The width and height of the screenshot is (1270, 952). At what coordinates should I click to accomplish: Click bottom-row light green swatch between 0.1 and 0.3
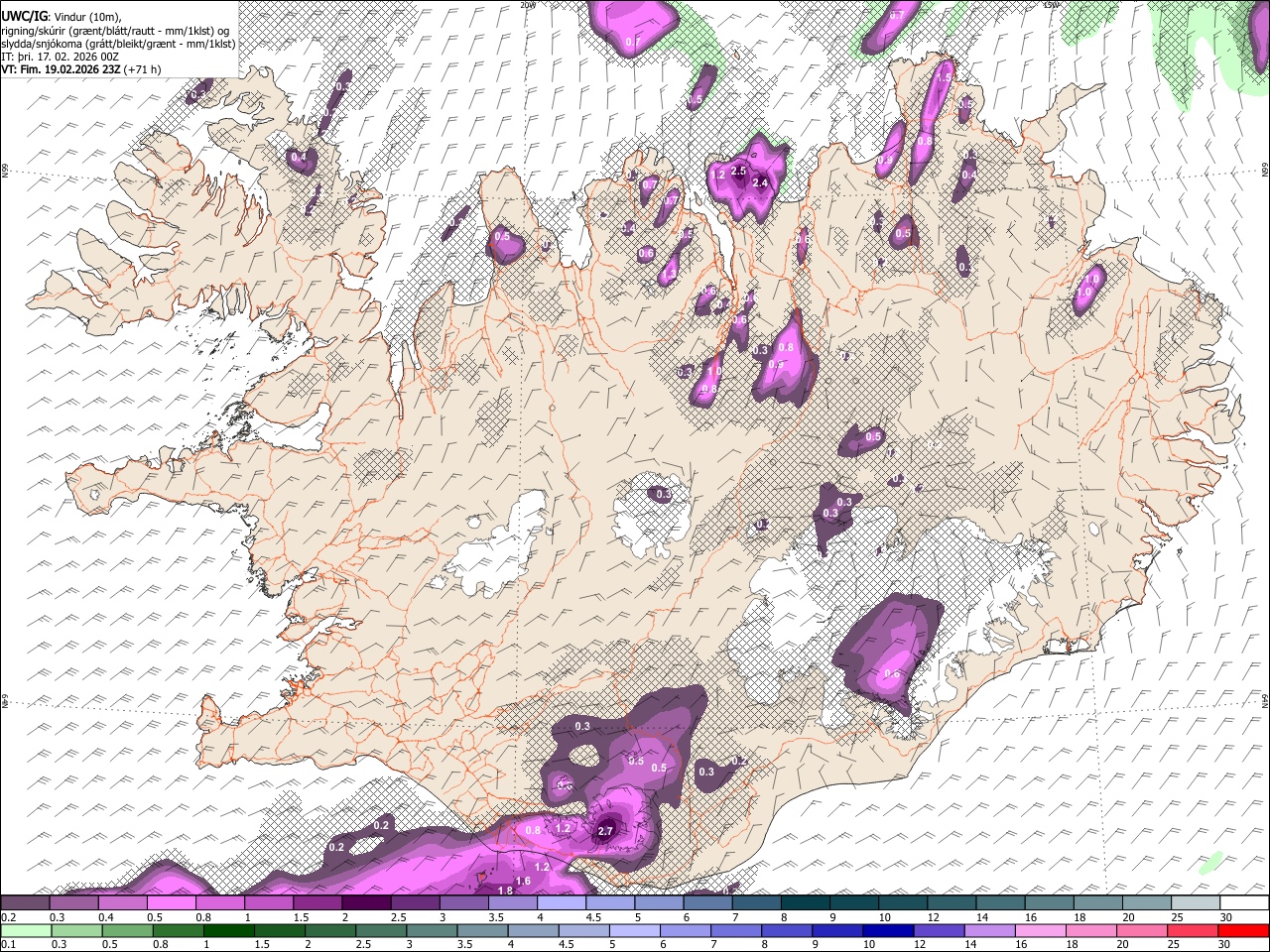(x=25, y=930)
